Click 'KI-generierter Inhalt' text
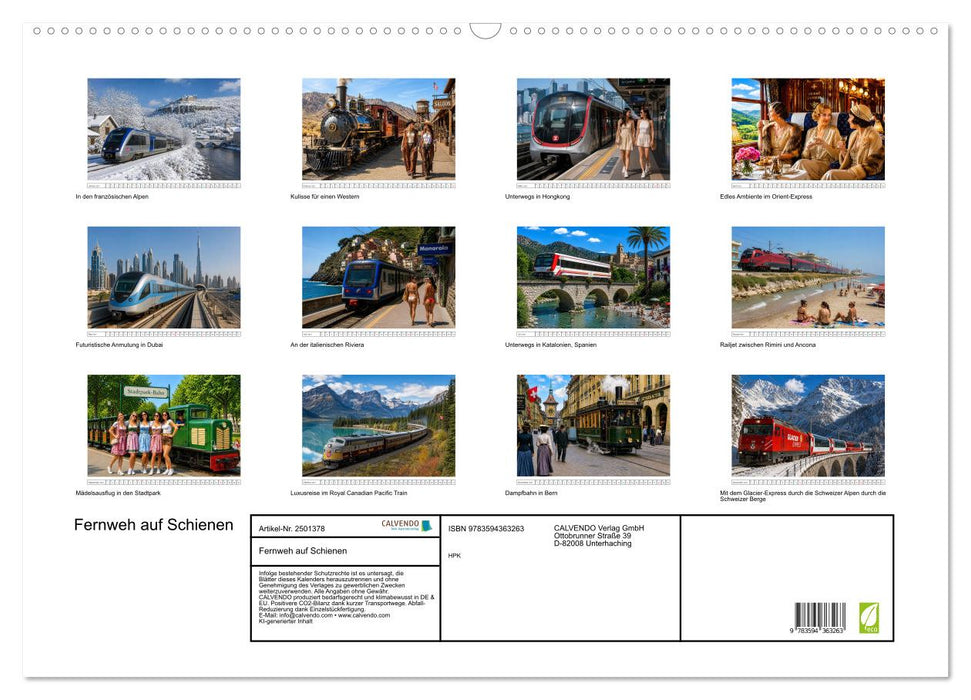 click(285, 621)
